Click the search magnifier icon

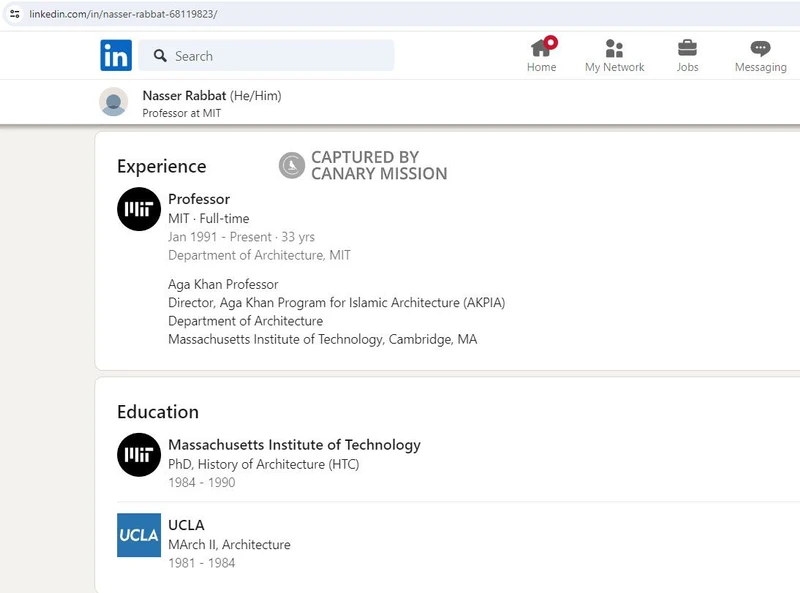tap(160, 56)
